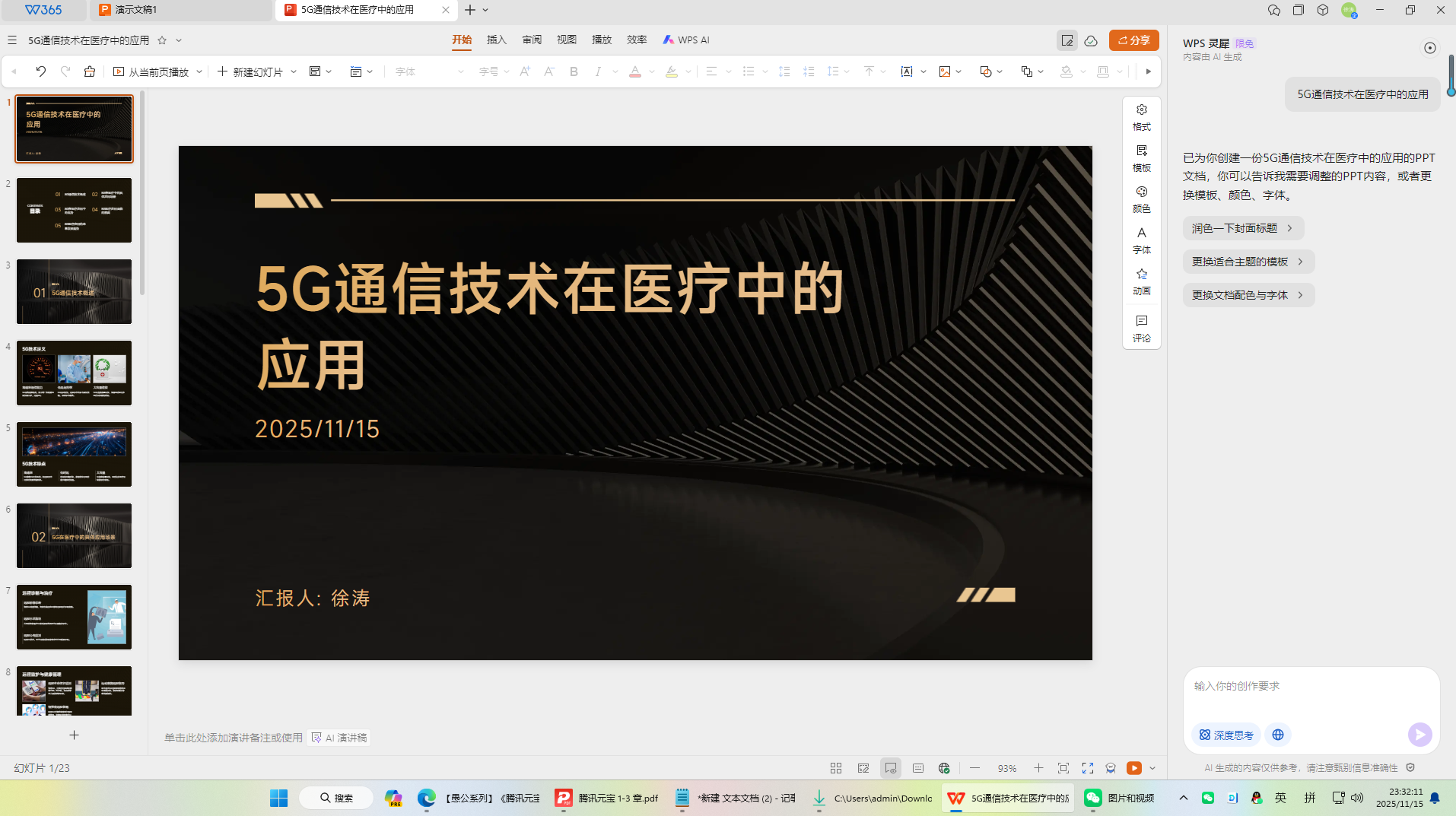Screen dimensions: 1456x816
Task: Open the 评论 panel in right sidebar
Action: [x=1141, y=329]
